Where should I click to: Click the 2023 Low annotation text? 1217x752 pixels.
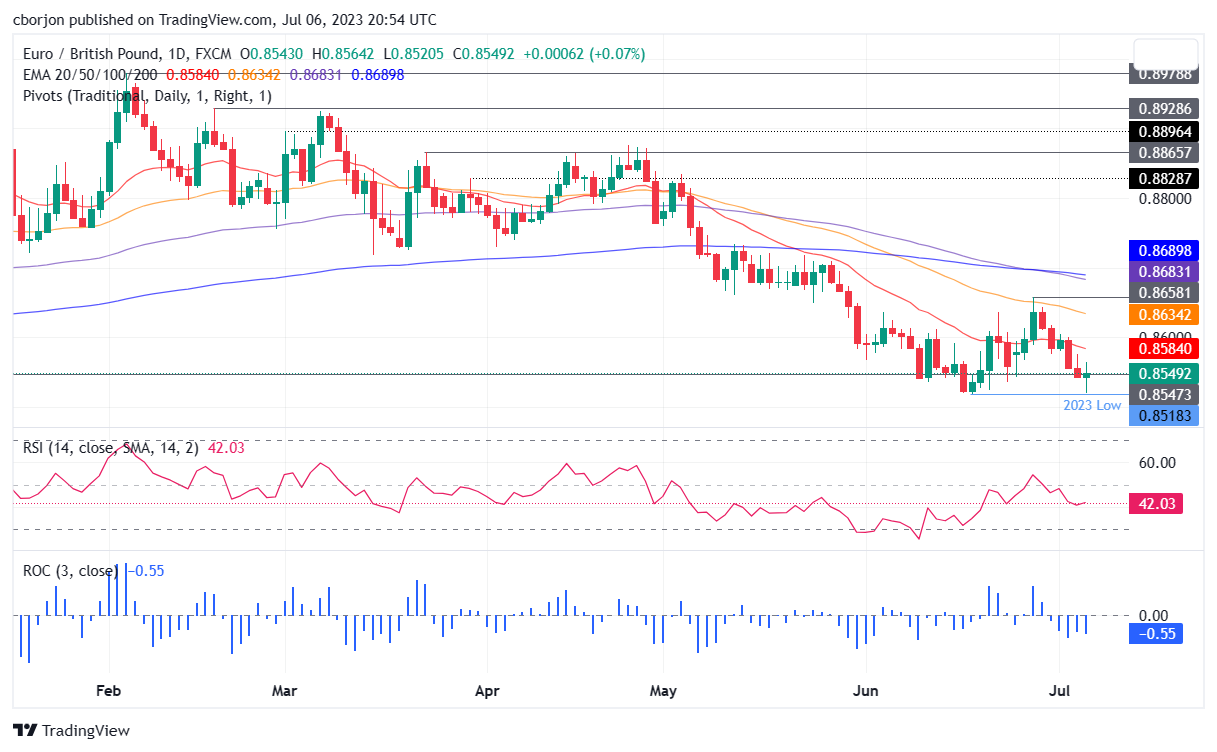click(x=1092, y=406)
